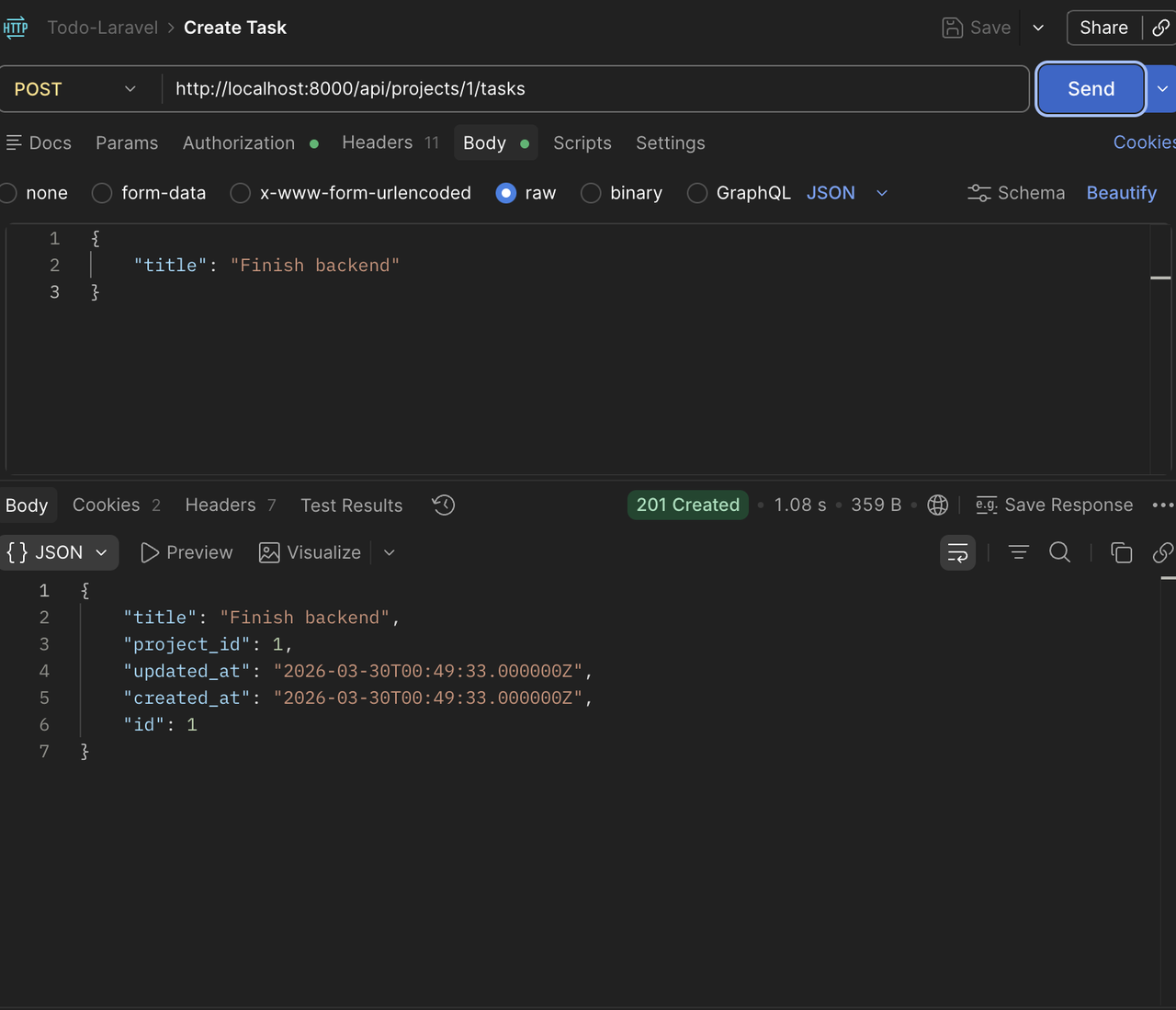Click the Save Response e.g. icon
The image size is (1176, 1010).
987,505
